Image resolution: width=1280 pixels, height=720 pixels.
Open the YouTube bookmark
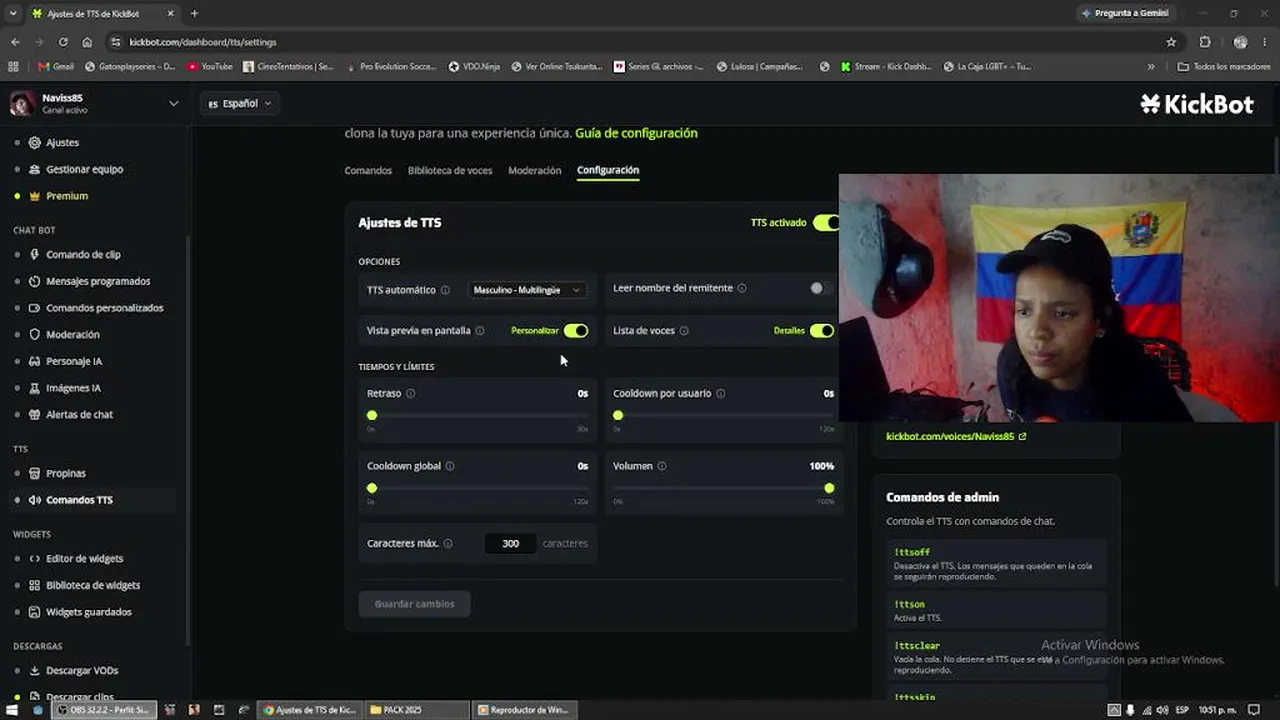tap(209, 67)
